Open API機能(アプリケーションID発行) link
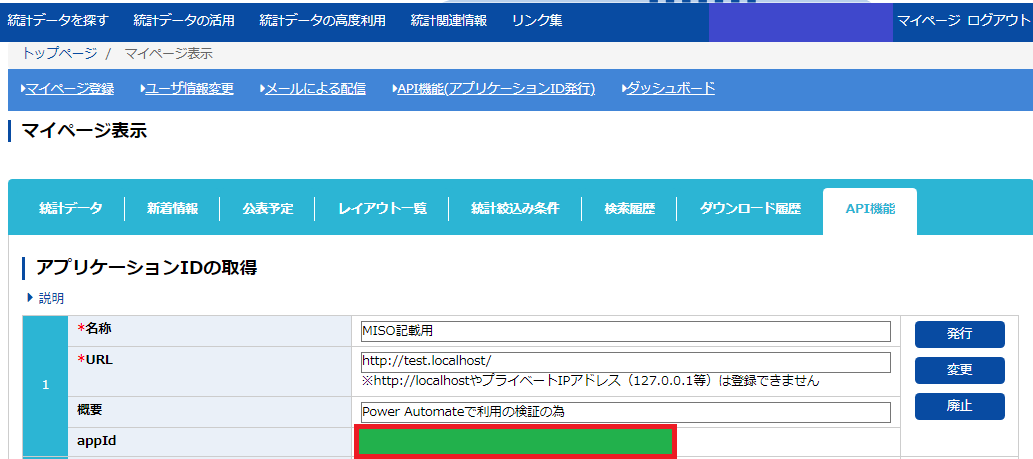Viewport: 1033px width, 459px height. point(495,88)
